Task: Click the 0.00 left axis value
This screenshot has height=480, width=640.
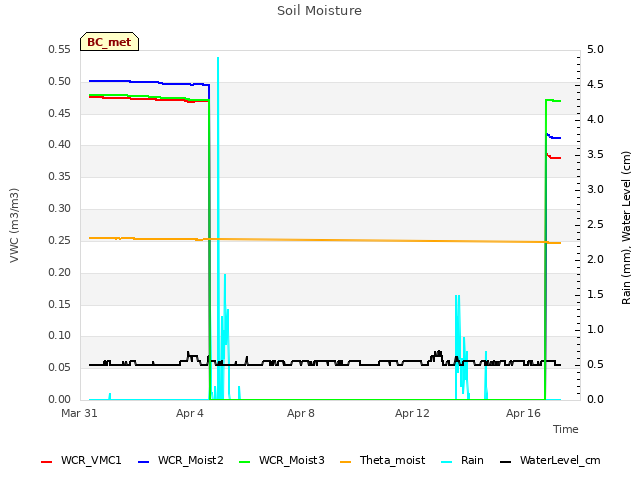Action: (60, 399)
